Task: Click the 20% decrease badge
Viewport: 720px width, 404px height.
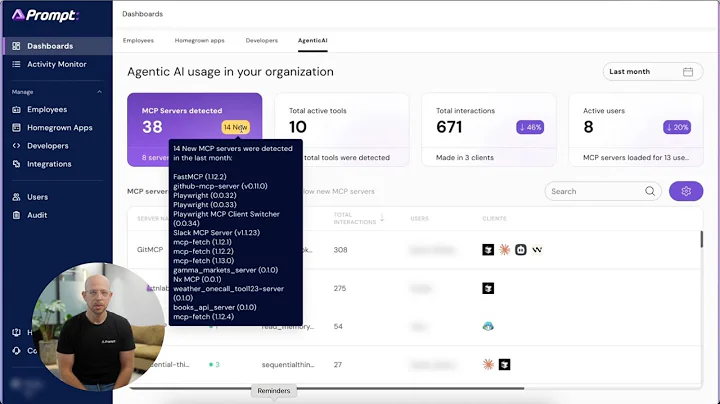Action: tap(677, 127)
